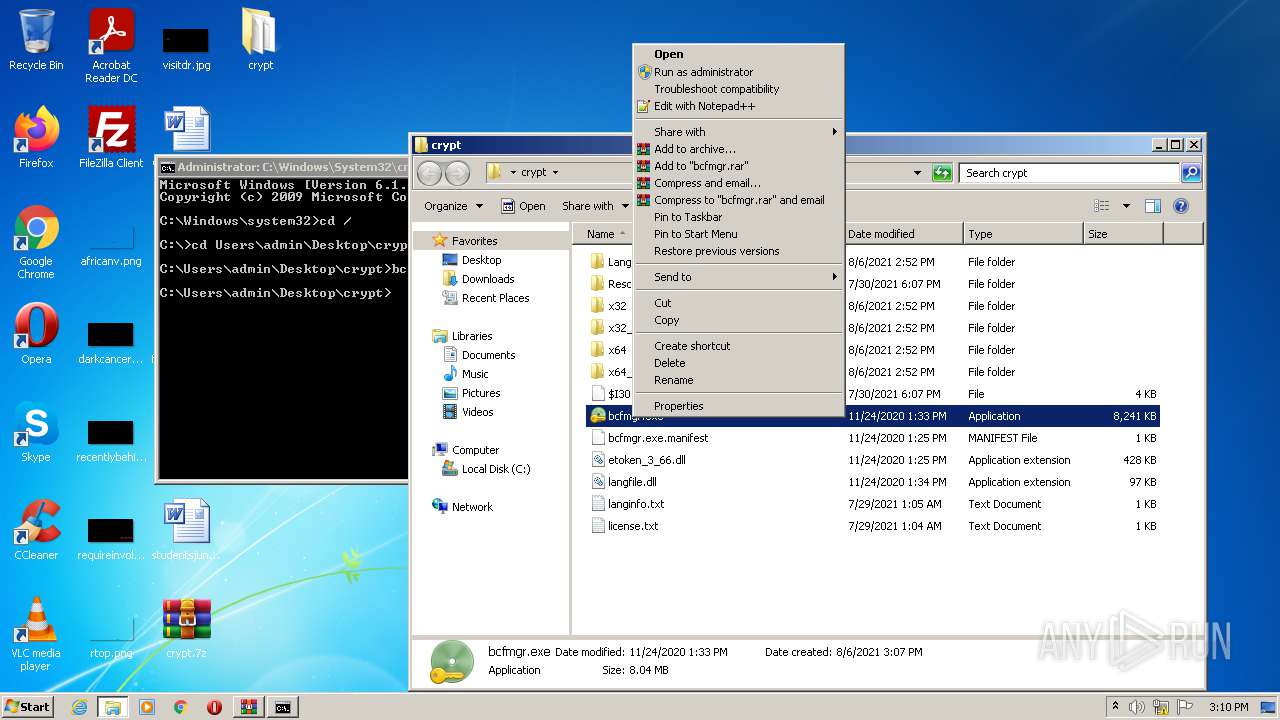Click the Explorer search magnifier button
This screenshot has width=1280, height=720.
pyautogui.click(x=1190, y=173)
